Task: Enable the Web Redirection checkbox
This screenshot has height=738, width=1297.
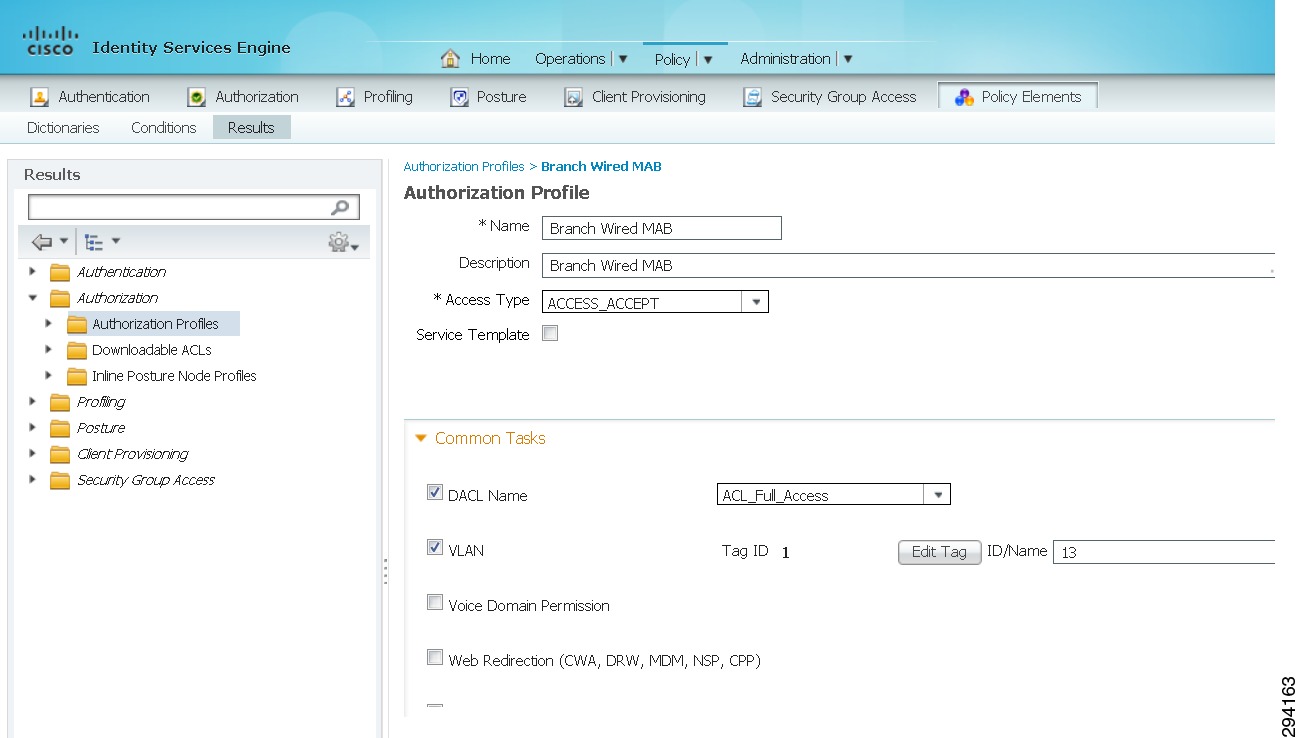Action: 435,657
